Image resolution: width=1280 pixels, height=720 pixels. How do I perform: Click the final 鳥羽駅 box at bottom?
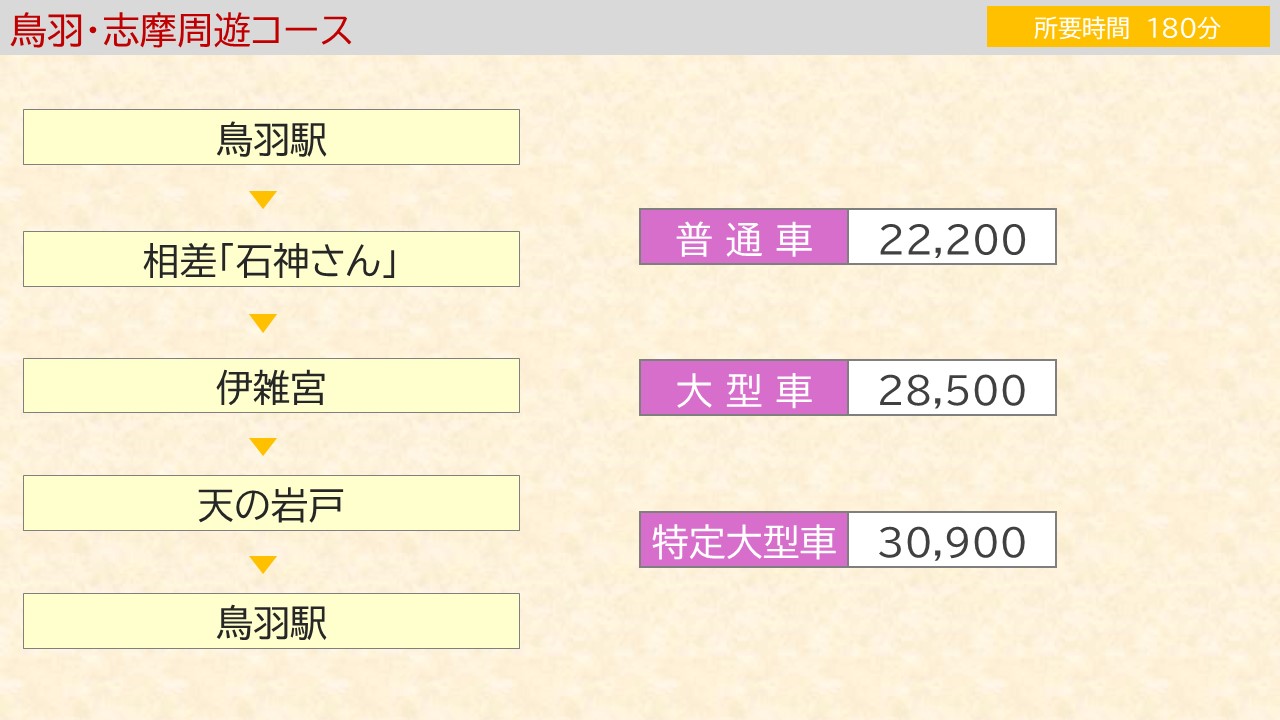(x=271, y=621)
